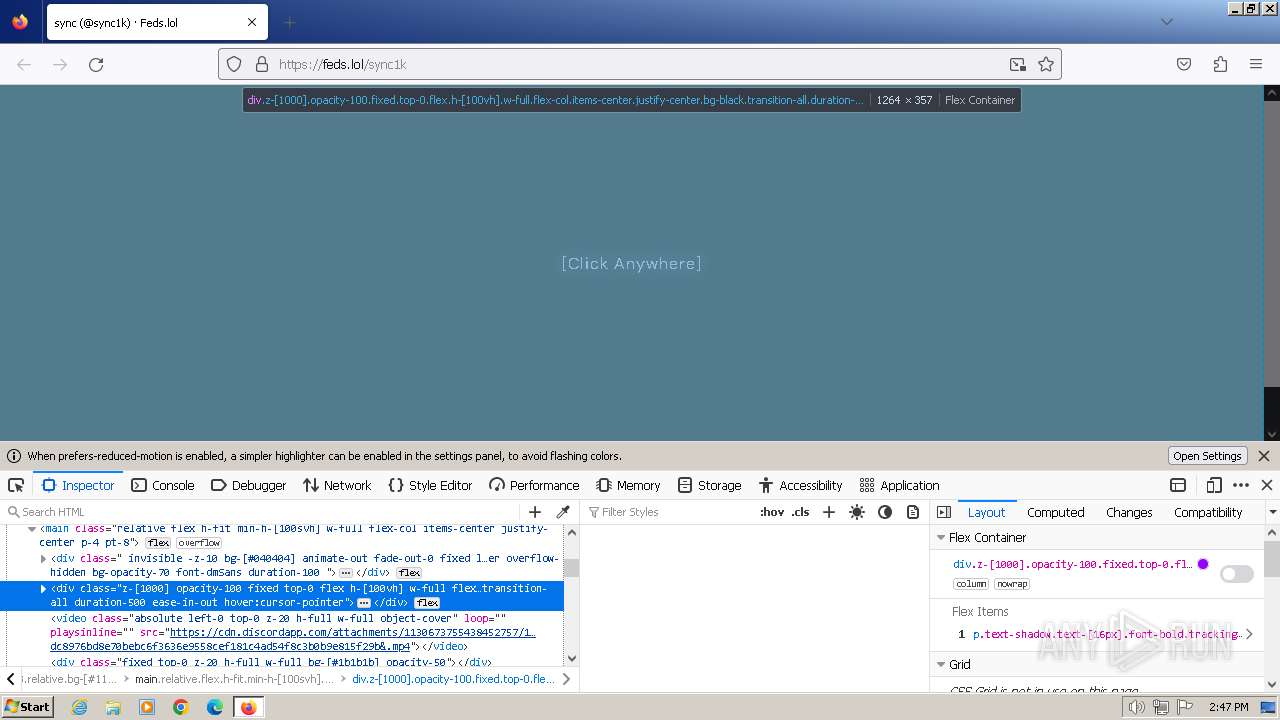Open the Storage panel
The image size is (1280, 720).
709,485
